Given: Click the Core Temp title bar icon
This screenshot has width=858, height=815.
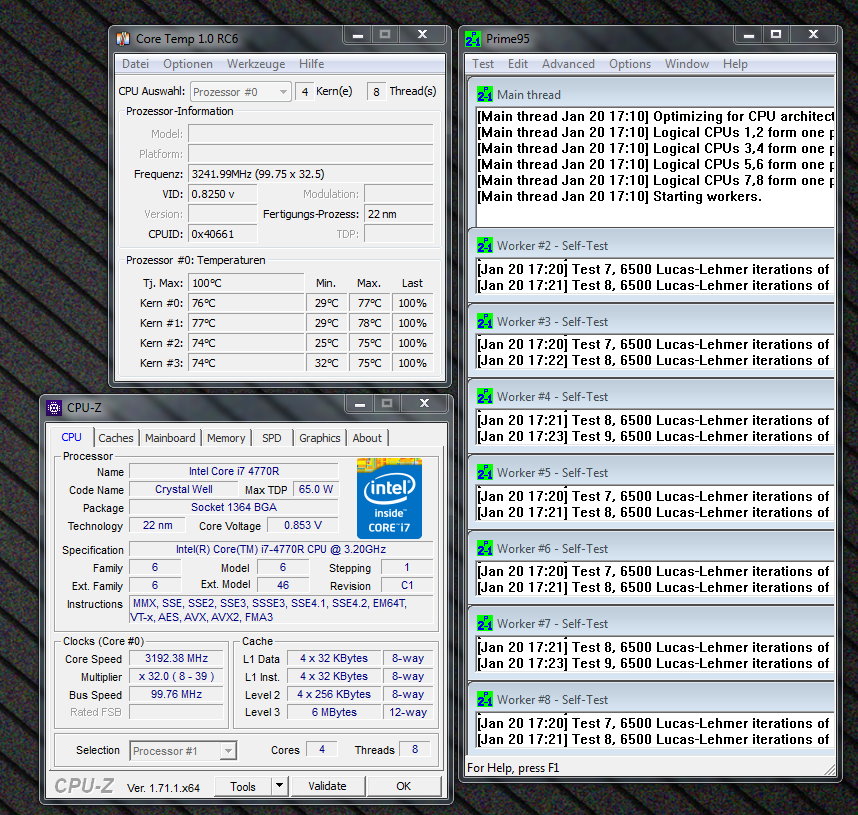Looking at the screenshot, I should click(123, 39).
